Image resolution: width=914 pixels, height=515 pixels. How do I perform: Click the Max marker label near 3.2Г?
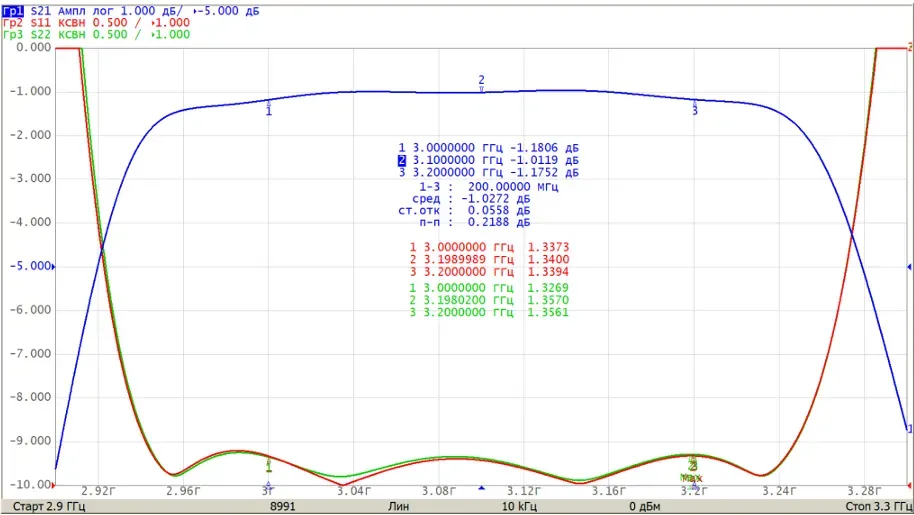[x=691, y=478]
